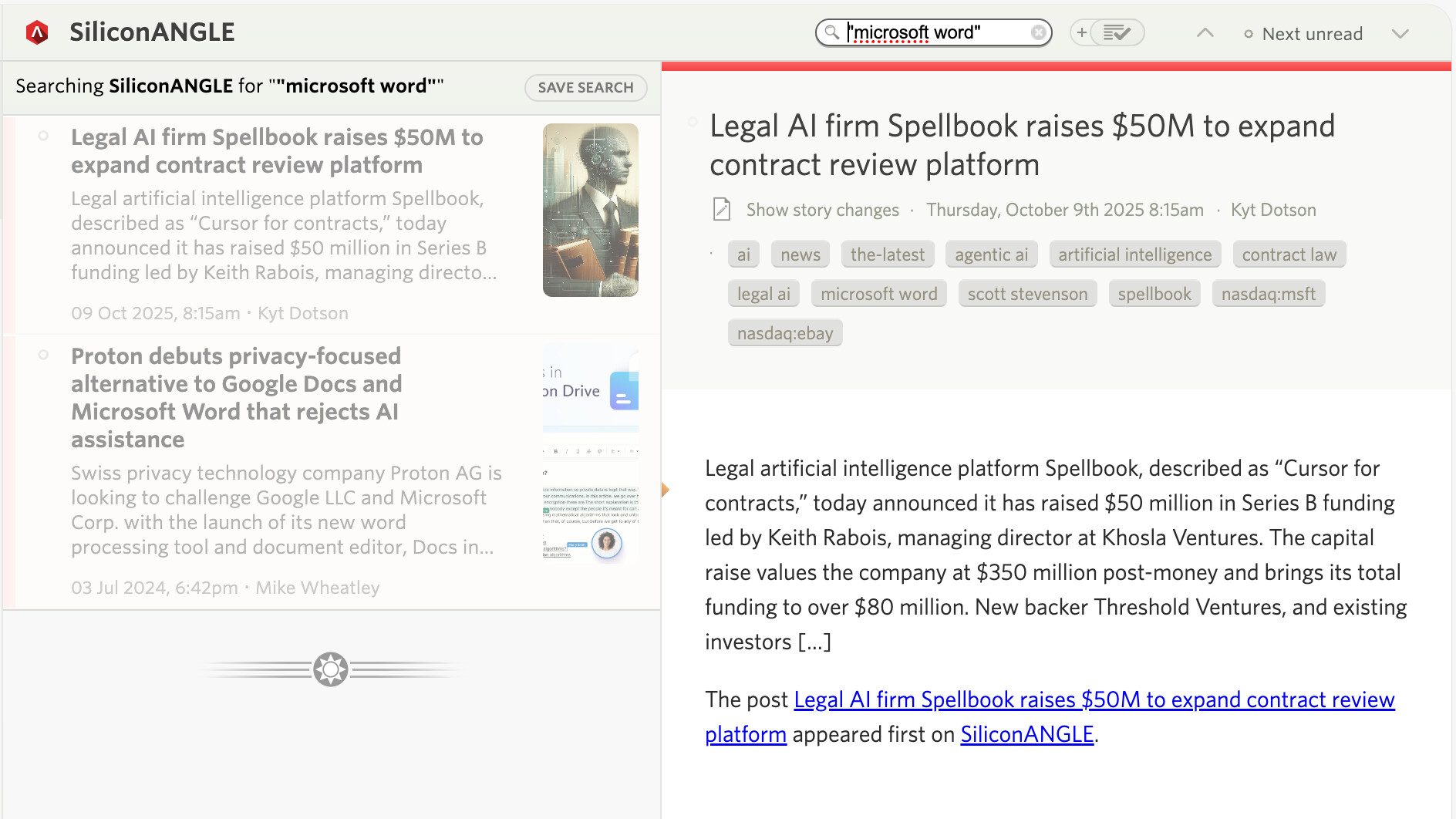
Task: Click the Spellbook story thumbnail image
Action: (x=590, y=210)
